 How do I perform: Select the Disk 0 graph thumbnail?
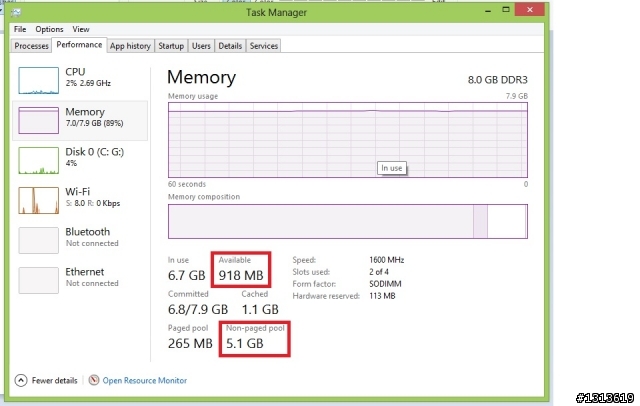pyautogui.click(x=39, y=160)
